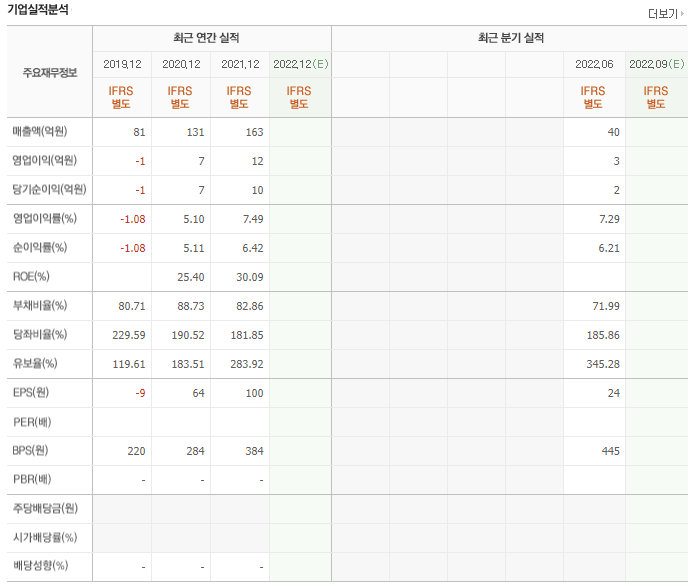This screenshot has height=586, width=697.
Task: Click the 순이익률 value 5.11
Action: [194, 248]
